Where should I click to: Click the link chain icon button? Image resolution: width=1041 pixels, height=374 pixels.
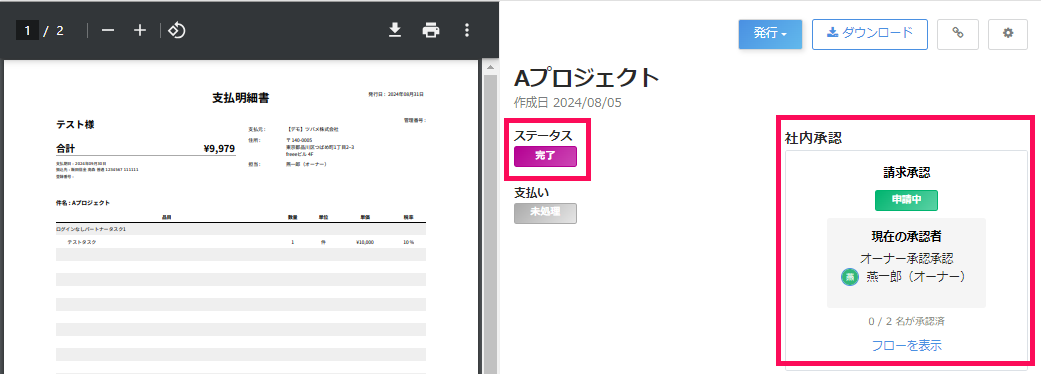(957, 34)
